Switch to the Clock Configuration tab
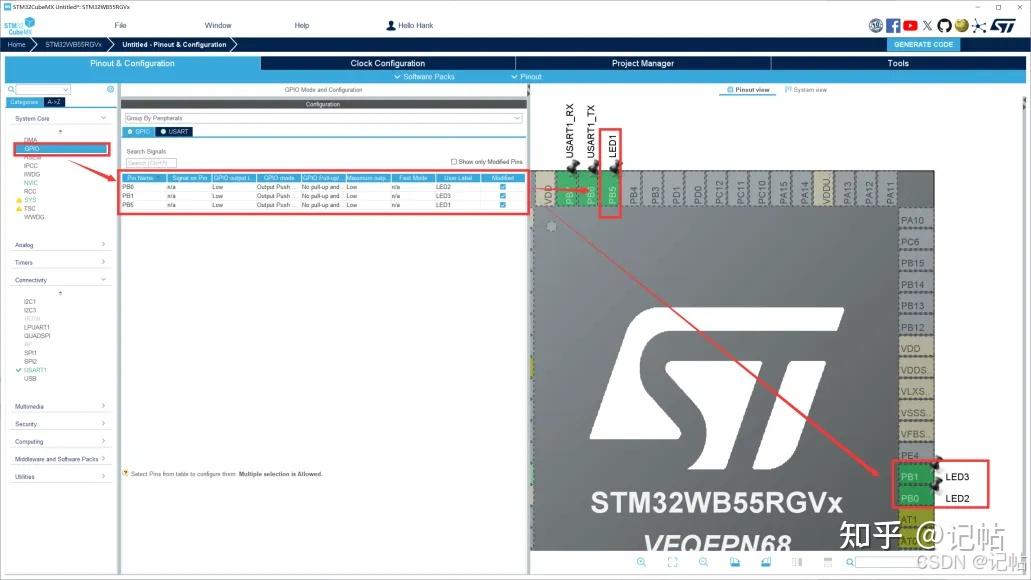This screenshot has width=1031, height=580. click(388, 63)
